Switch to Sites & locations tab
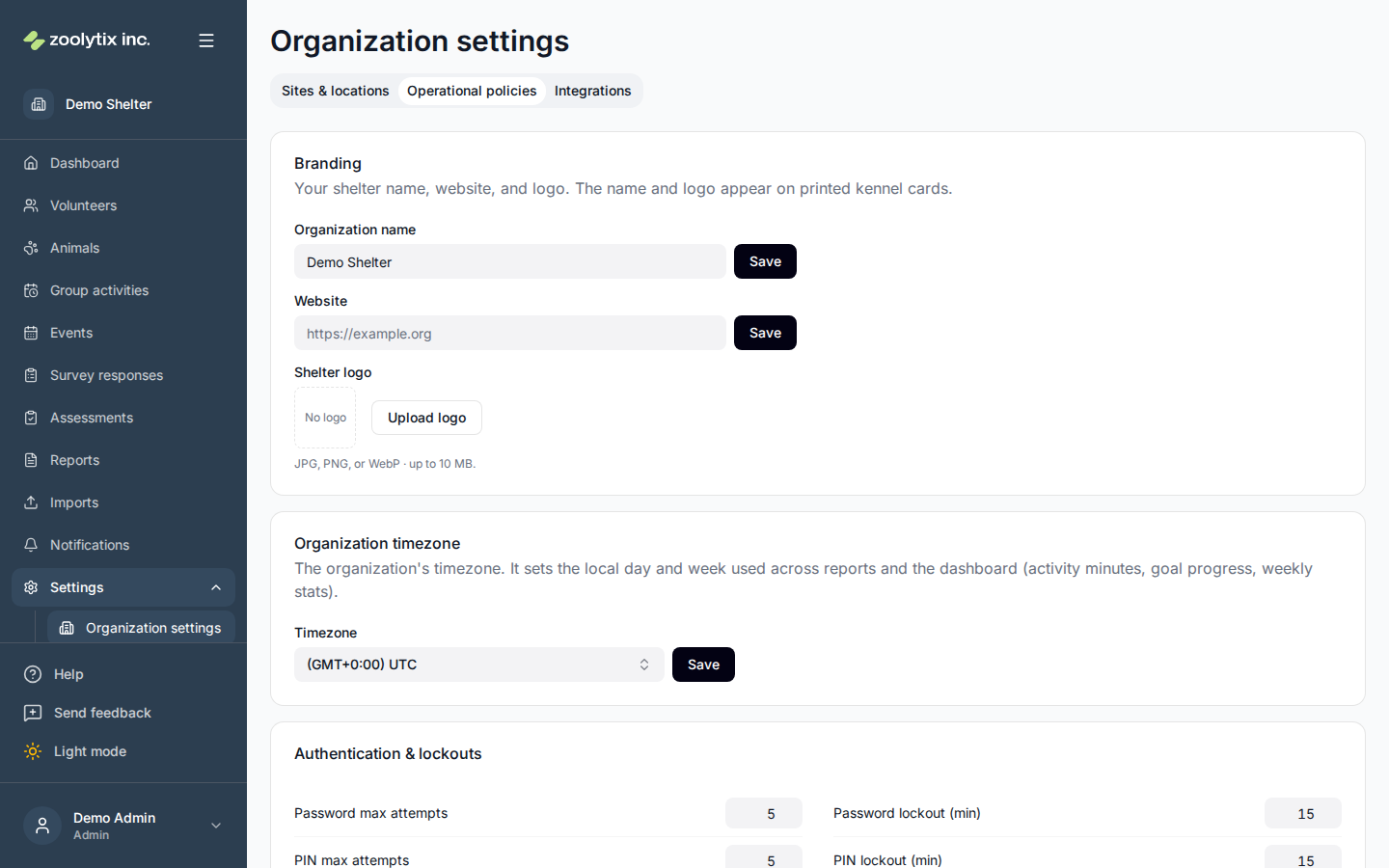 [335, 91]
